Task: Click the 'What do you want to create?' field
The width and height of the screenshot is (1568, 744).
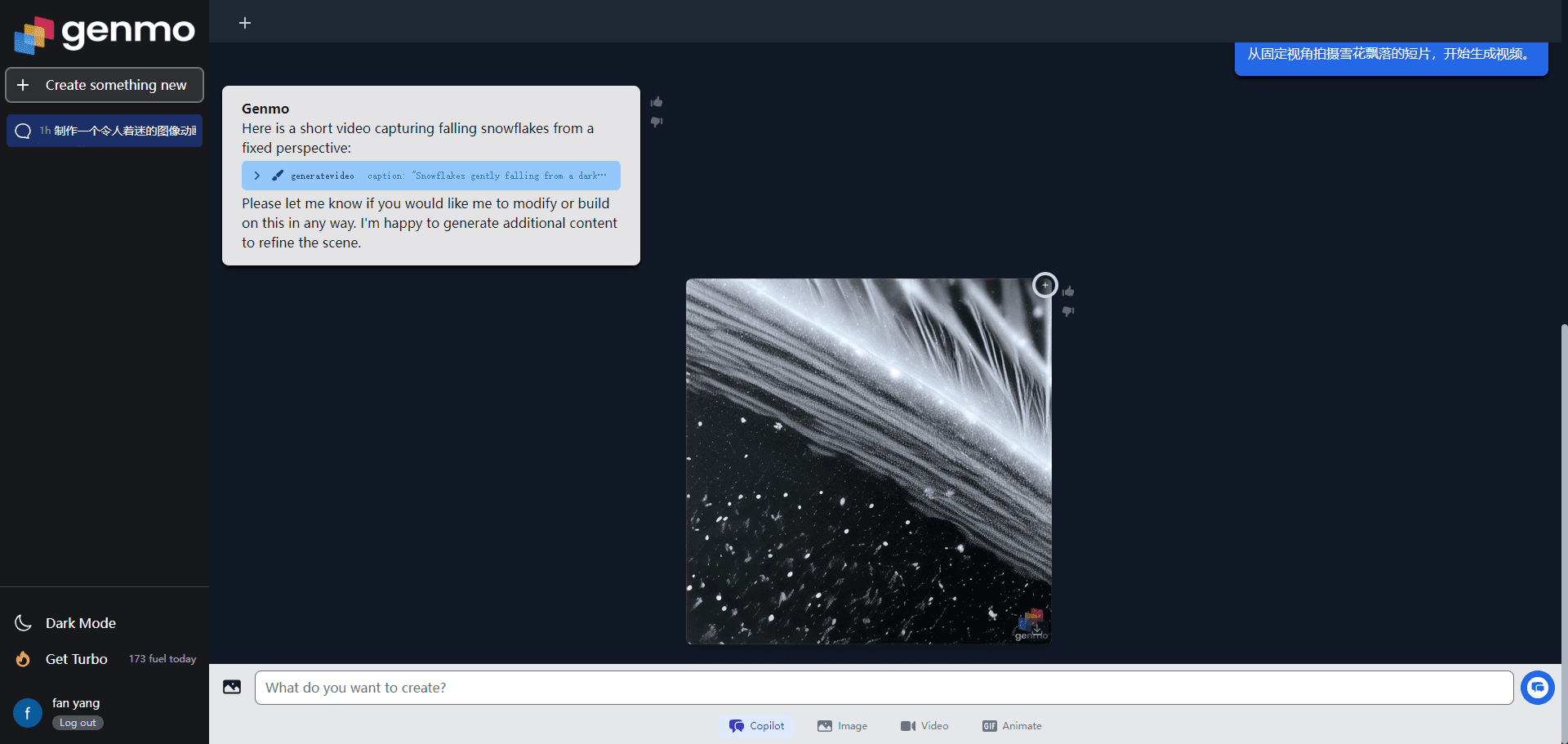Action: coord(884,688)
